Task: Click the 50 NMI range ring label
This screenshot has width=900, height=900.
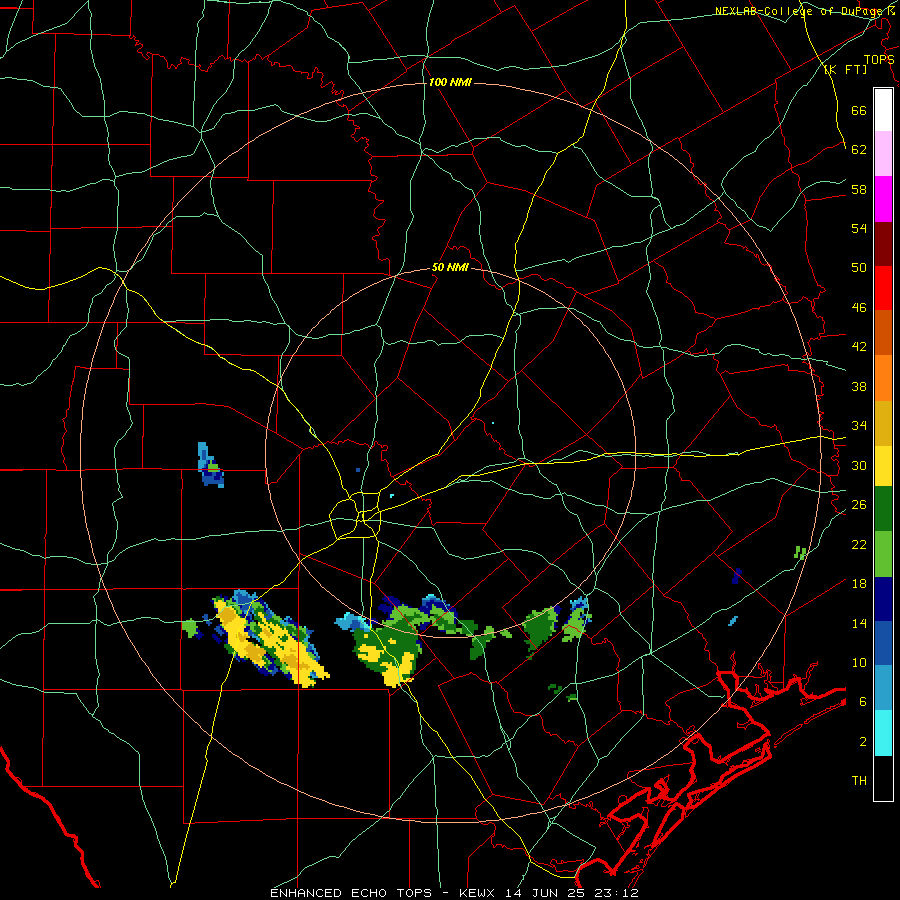Action: [x=450, y=267]
